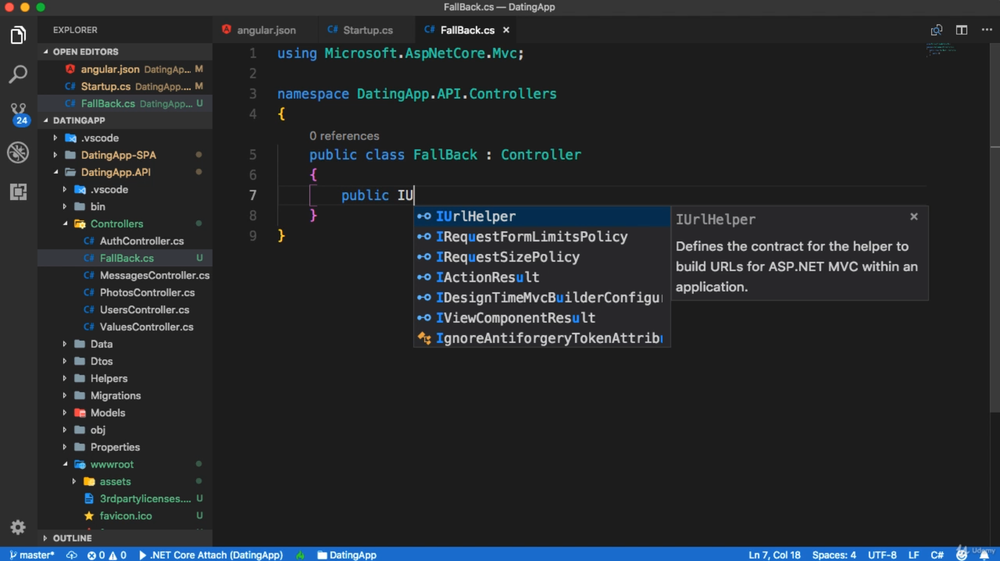The image size is (1000, 561).
Task: Select FallBack.cs tab
Action: tap(467, 30)
